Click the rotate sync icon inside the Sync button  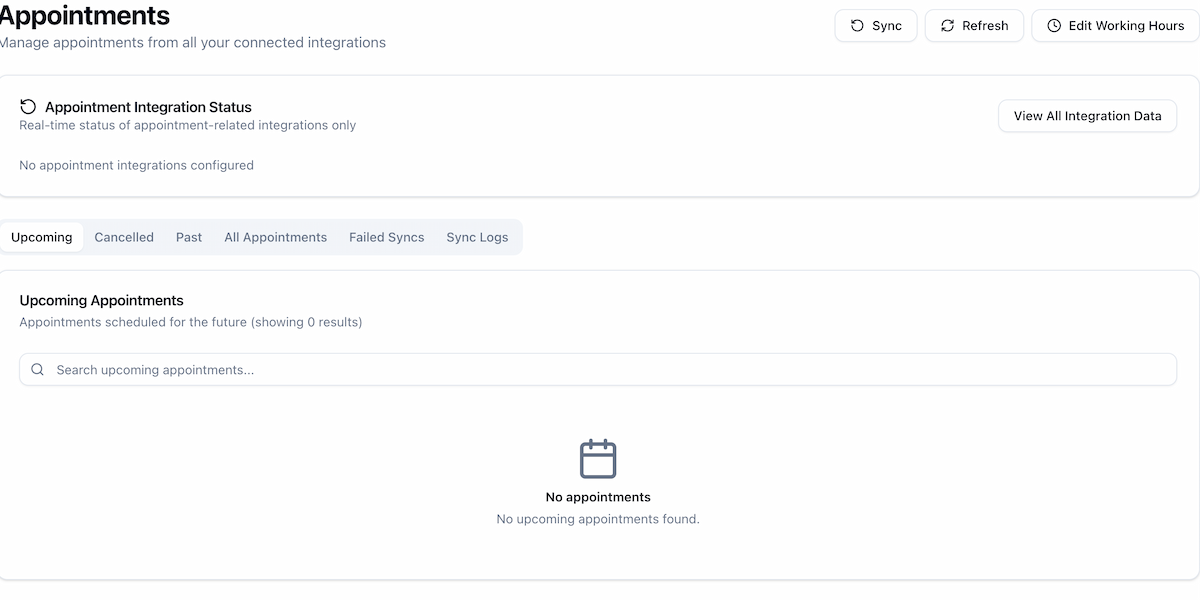pyautogui.click(x=856, y=25)
